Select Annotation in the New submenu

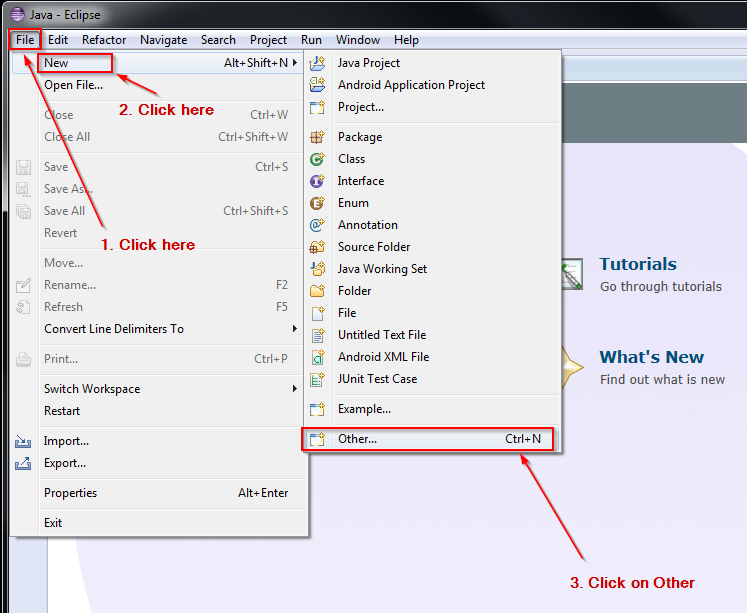coord(433,225)
